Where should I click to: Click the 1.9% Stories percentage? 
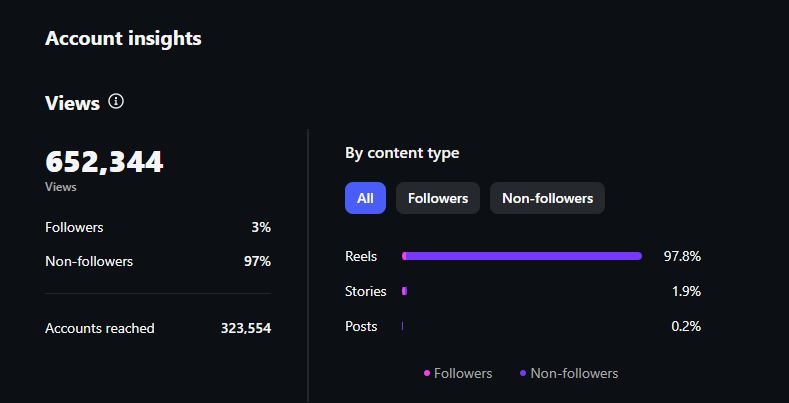pos(686,291)
